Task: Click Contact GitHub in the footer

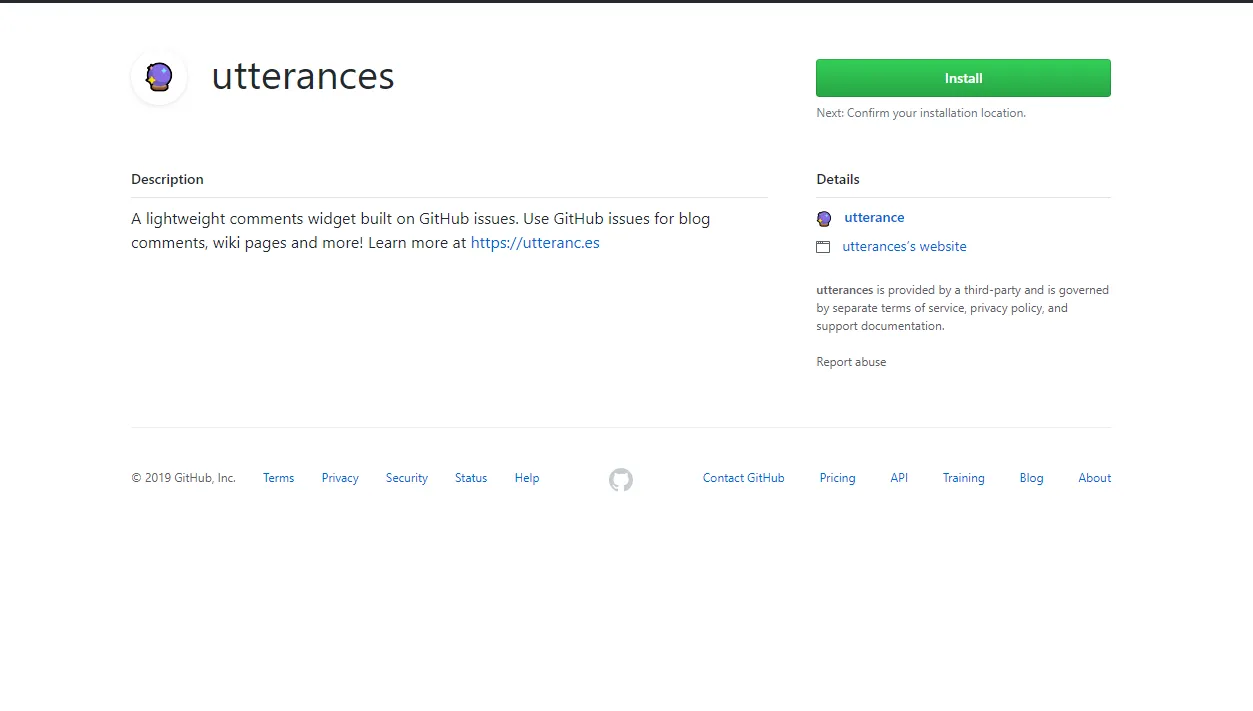Action: 743,477
